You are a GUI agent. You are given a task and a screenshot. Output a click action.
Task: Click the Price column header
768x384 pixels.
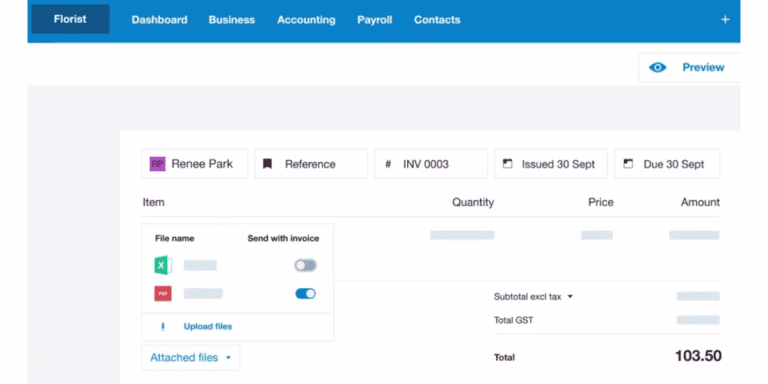click(x=600, y=202)
